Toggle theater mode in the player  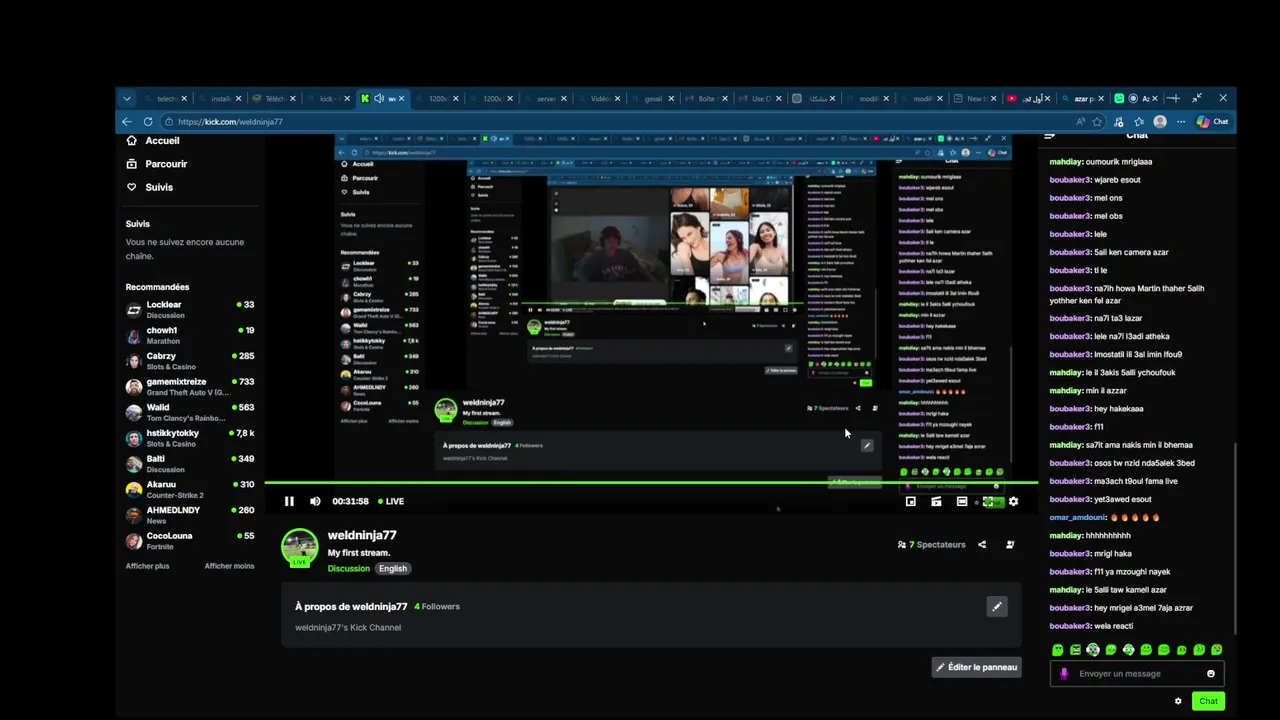962,502
